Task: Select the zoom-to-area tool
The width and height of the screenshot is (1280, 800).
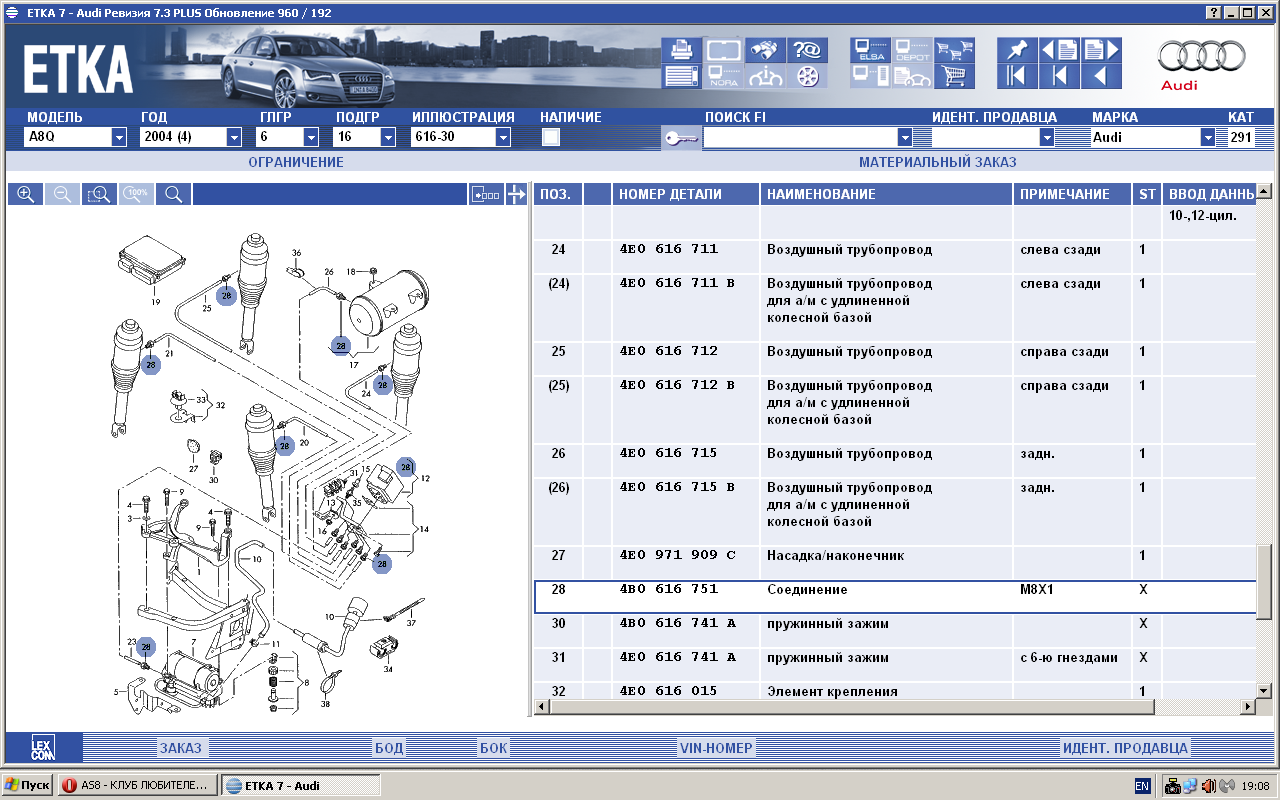Action: (99, 194)
